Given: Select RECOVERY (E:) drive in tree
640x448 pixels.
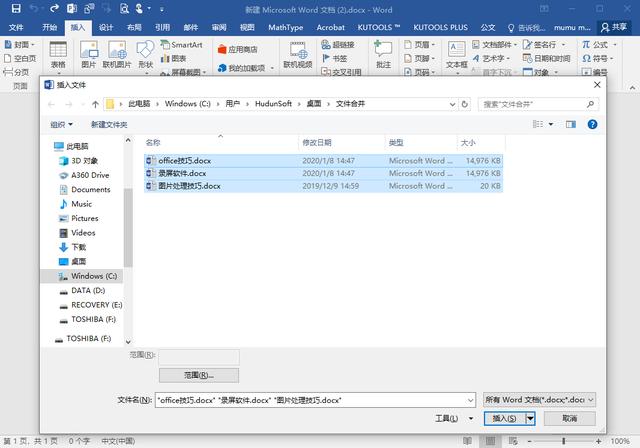Looking at the screenshot, I should pyautogui.click(x=96, y=305).
